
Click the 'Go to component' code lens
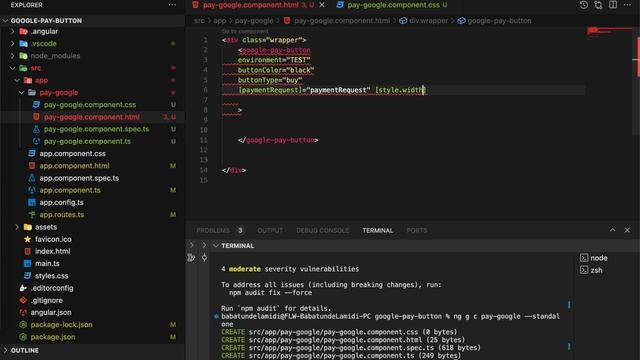(245, 31)
